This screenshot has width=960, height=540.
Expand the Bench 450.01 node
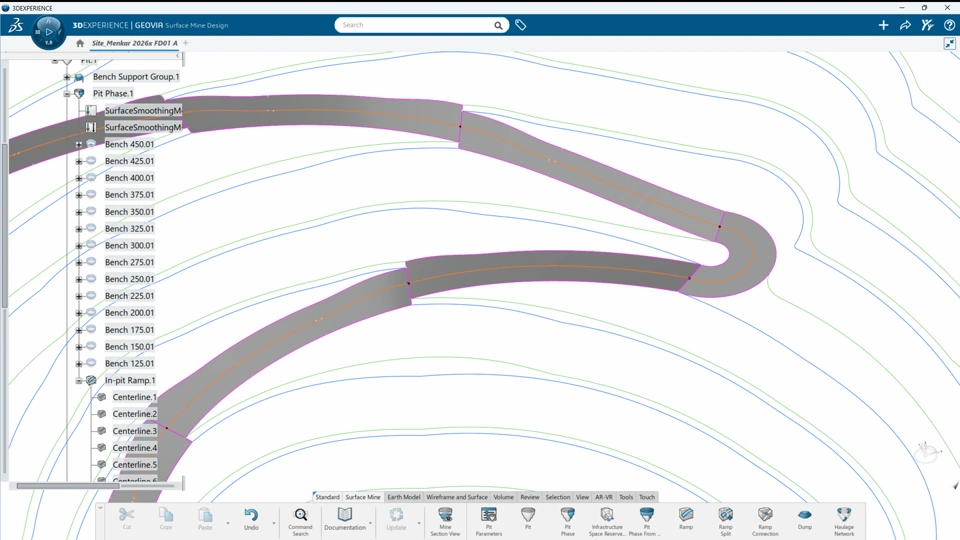(x=78, y=144)
